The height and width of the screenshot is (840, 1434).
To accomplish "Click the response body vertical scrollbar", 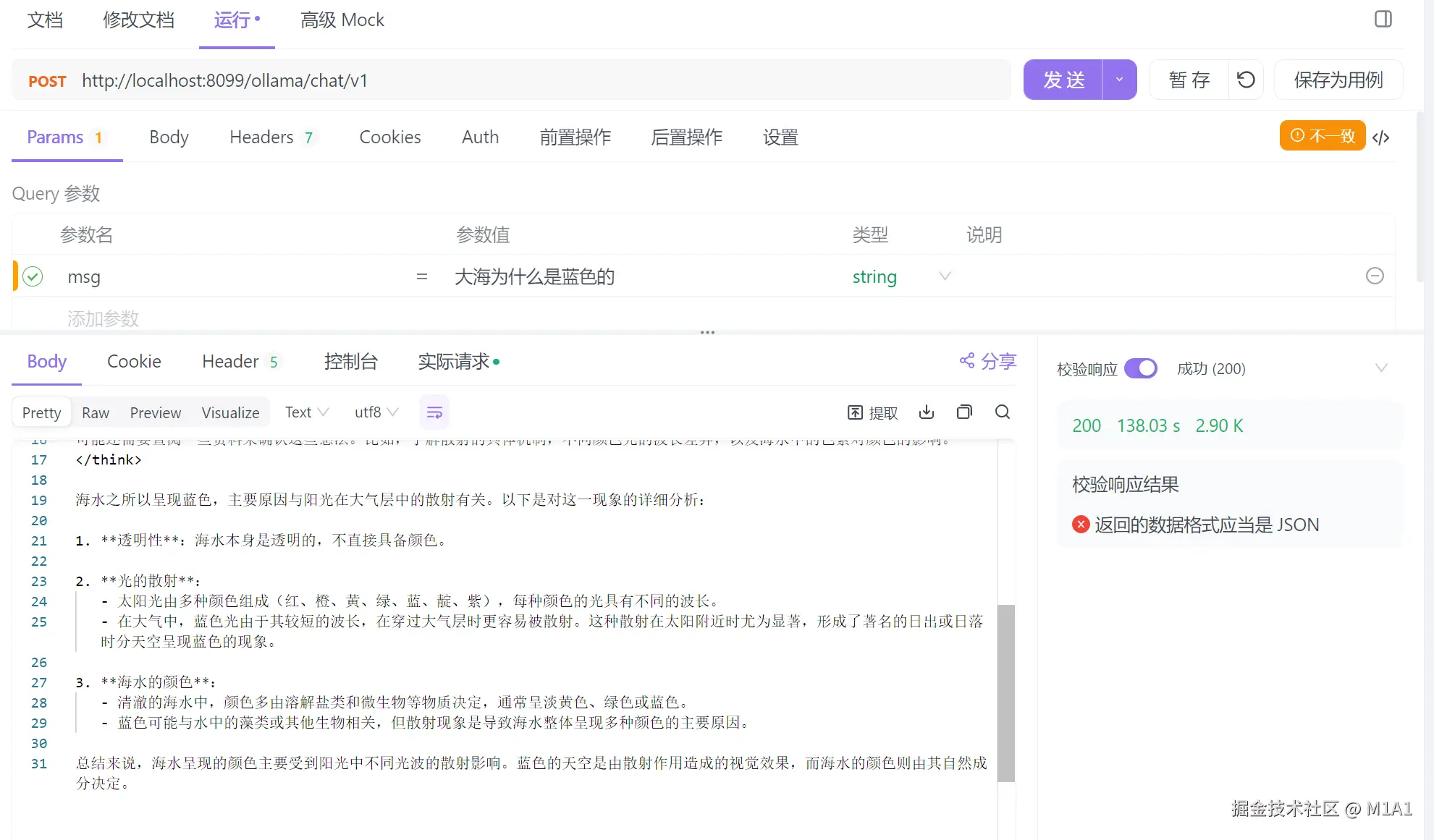I will 1005,692.
